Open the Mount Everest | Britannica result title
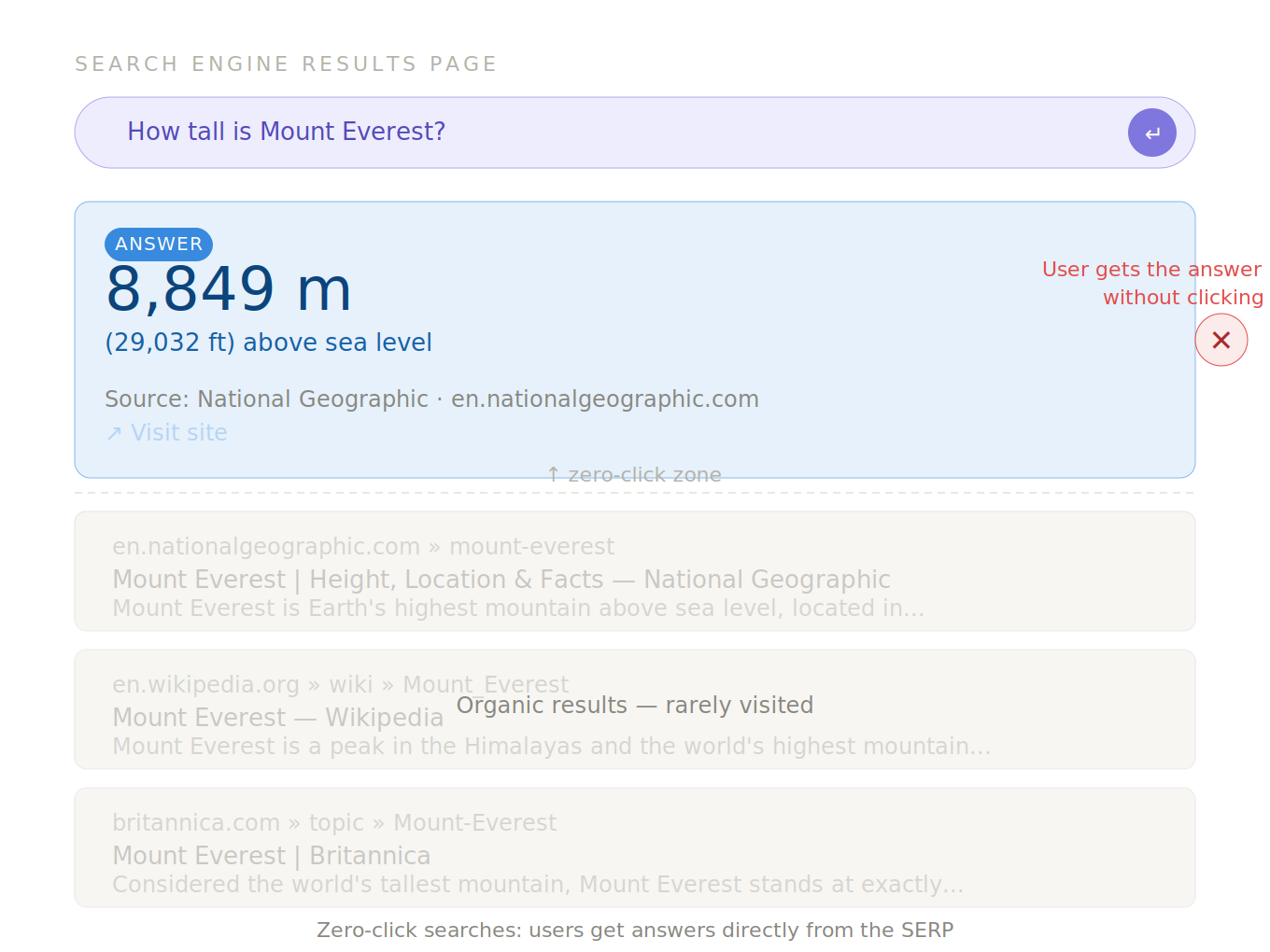Viewport: 1270px width, 952px height. pyautogui.click(x=271, y=856)
